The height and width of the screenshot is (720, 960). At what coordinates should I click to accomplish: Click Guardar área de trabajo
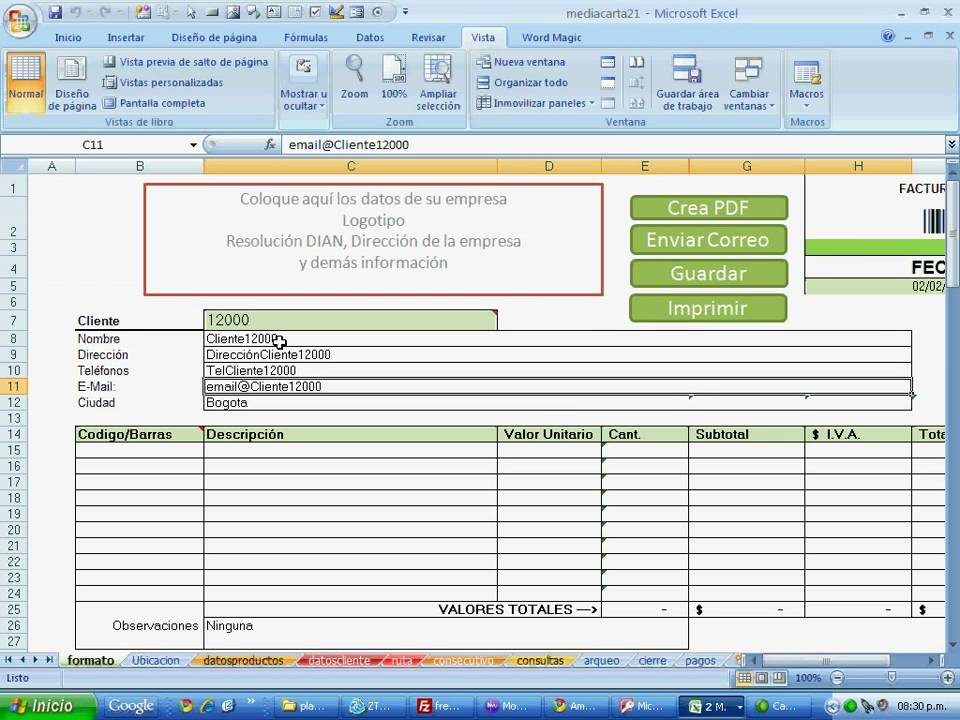[688, 83]
